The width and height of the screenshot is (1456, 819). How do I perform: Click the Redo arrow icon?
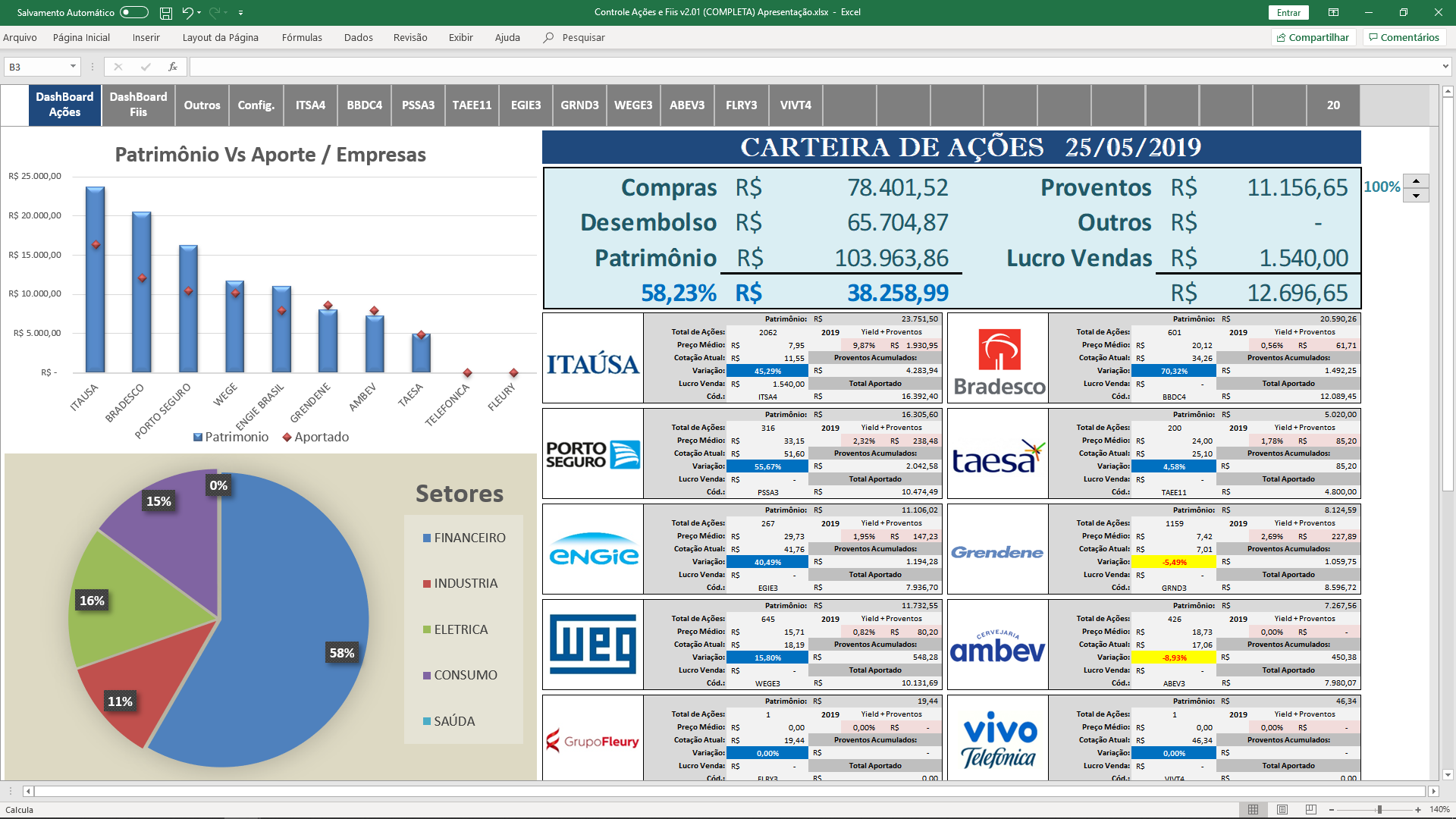(x=215, y=12)
